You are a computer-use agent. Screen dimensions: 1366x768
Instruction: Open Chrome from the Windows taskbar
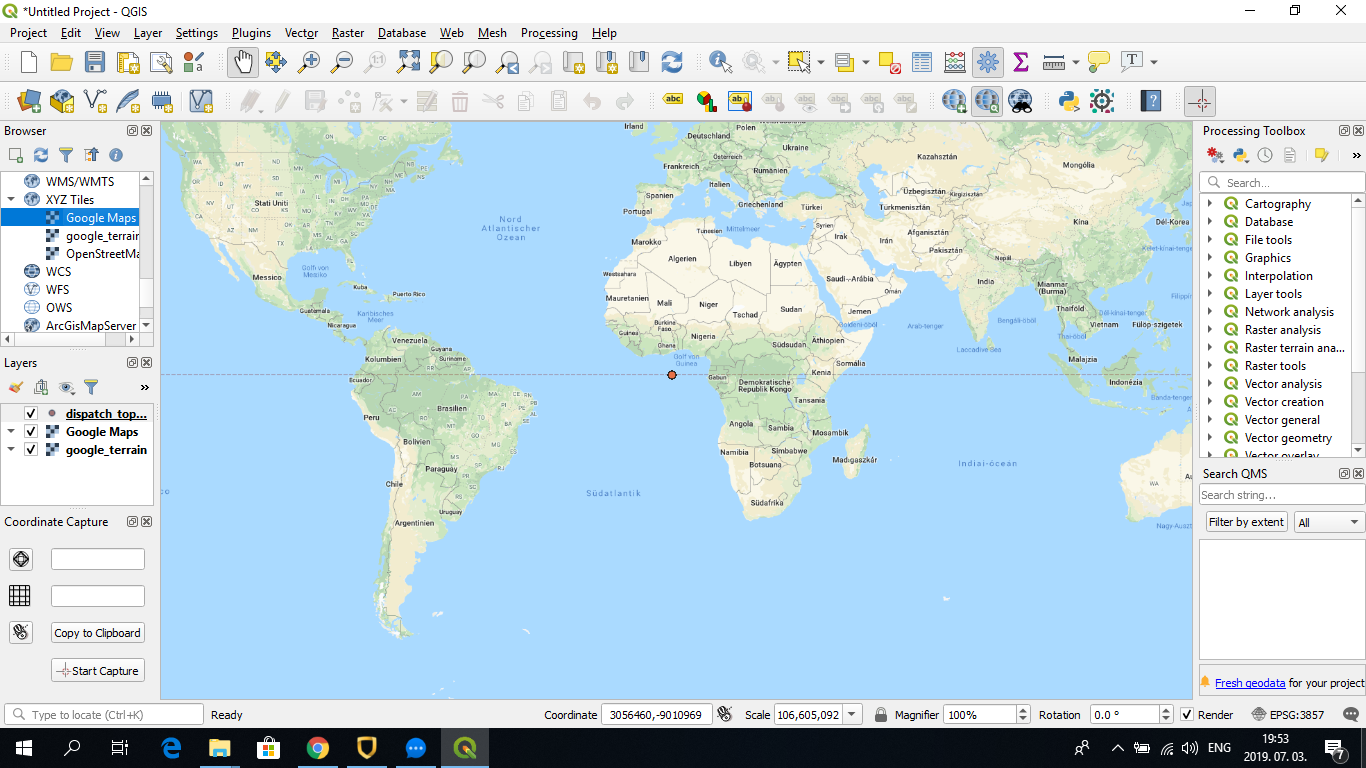(x=318, y=748)
